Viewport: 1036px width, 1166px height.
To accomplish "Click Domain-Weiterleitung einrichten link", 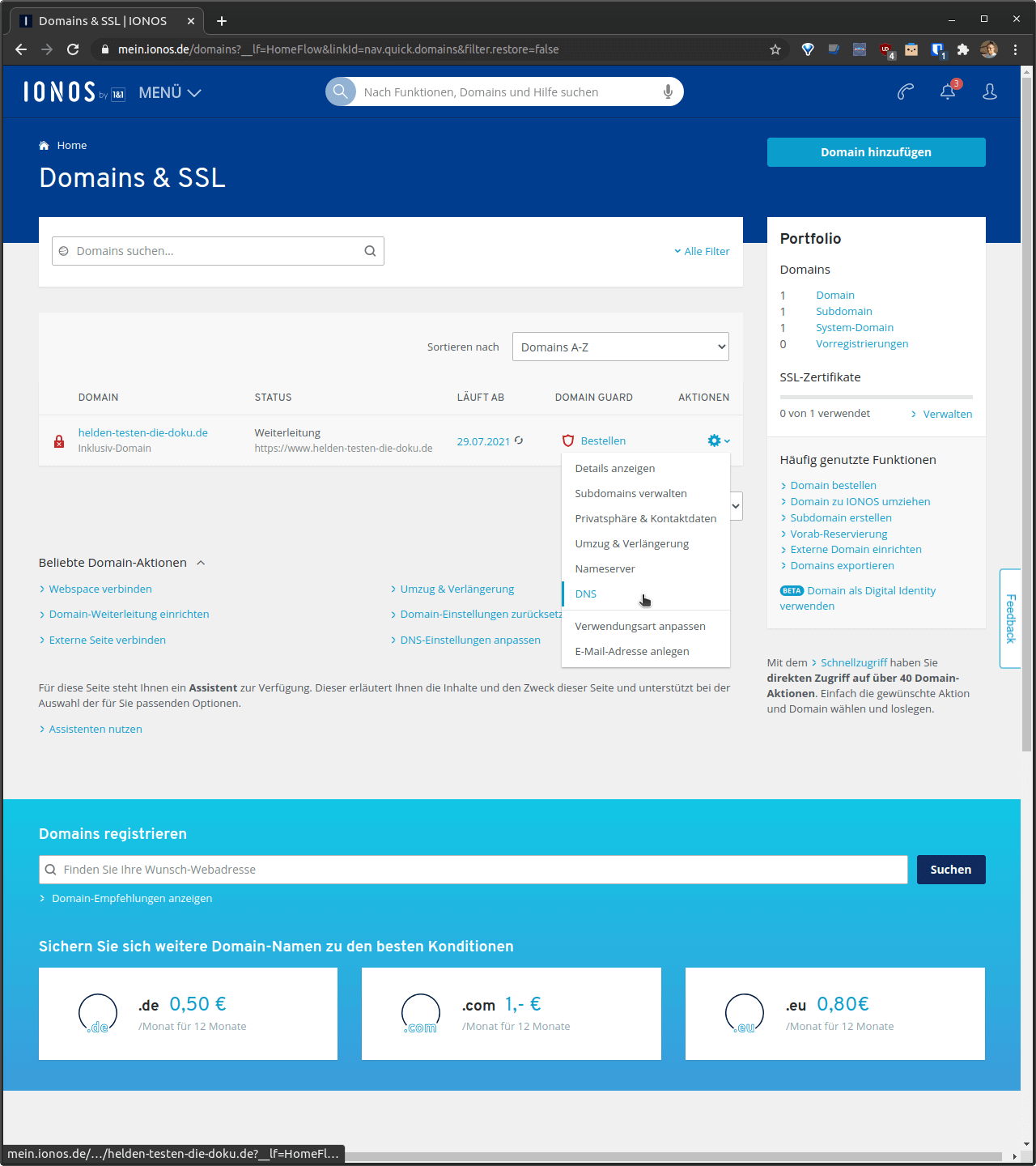I will [129, 614].
